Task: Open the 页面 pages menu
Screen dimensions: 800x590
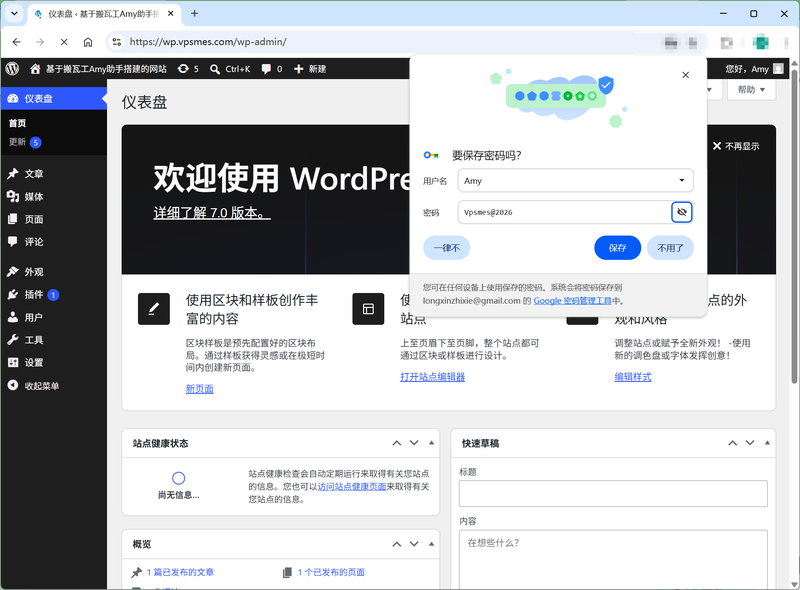Action: tap(54, 219)
